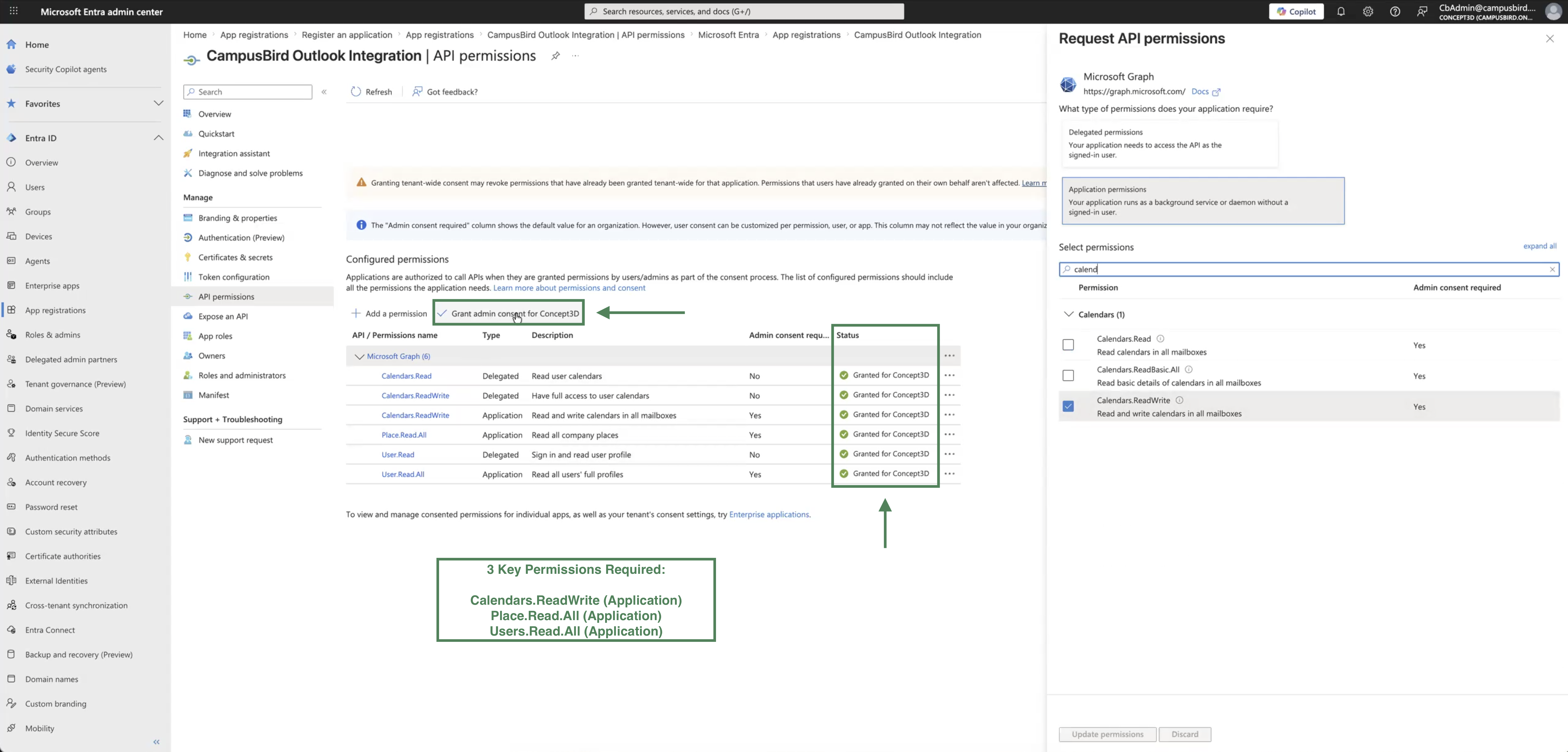Select Delegated permissions option
The height and width of the screenshot is (752, 1568).
[1169, 144]
